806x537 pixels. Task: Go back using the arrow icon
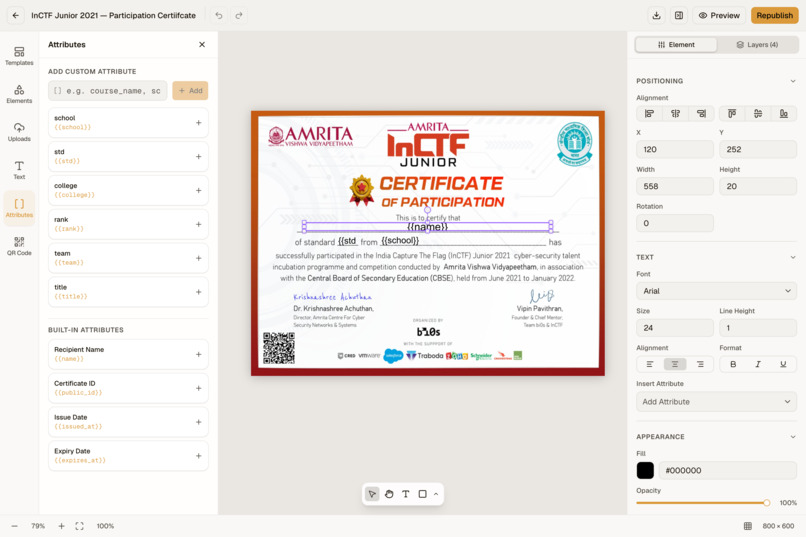pos(15,15)
